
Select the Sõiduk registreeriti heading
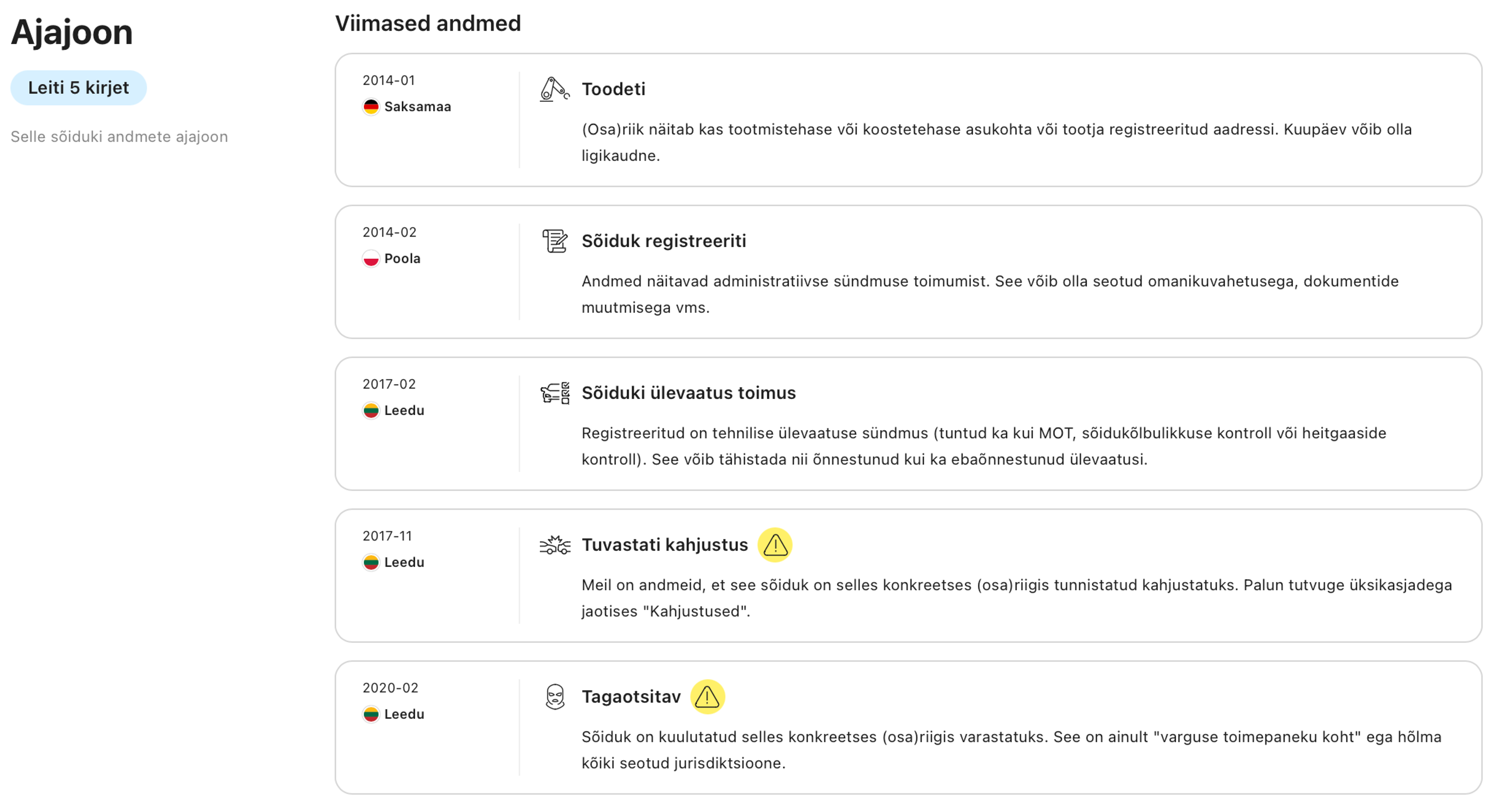[x=663, y=241]
